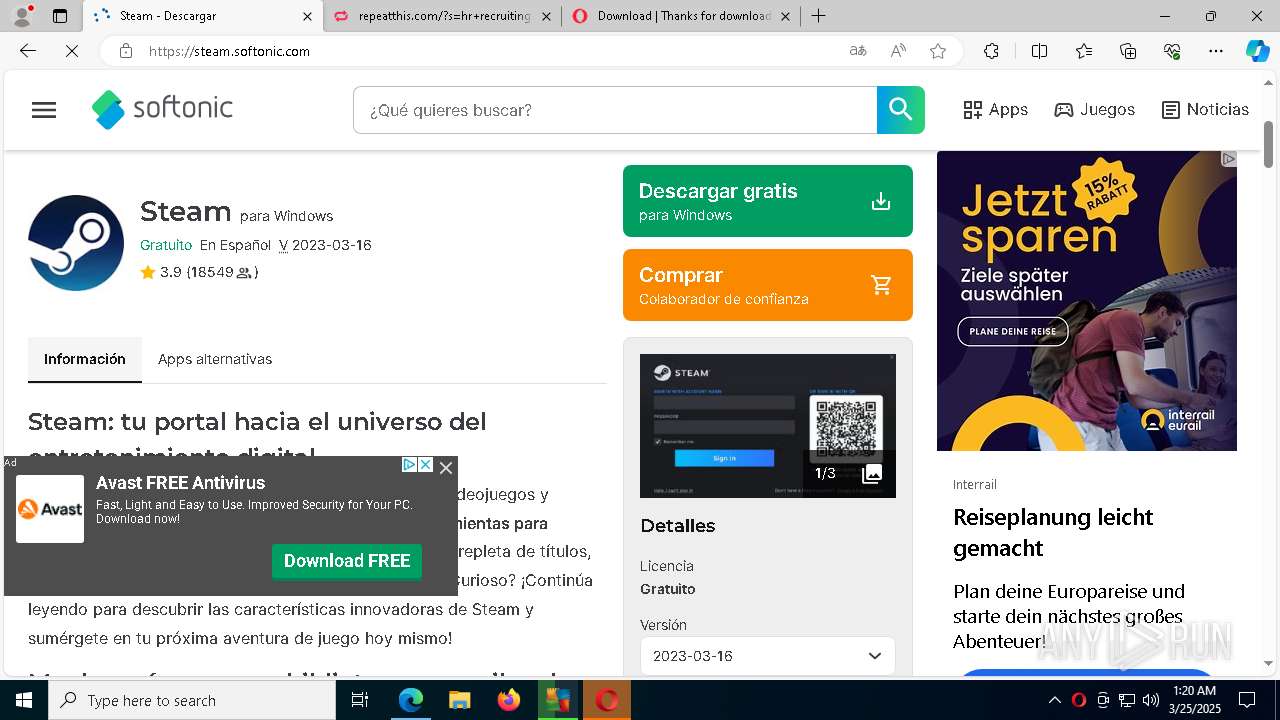Open the Steam screenshot preview
The height and width of the screenshot is (720, 1280).
pos(768,426)
